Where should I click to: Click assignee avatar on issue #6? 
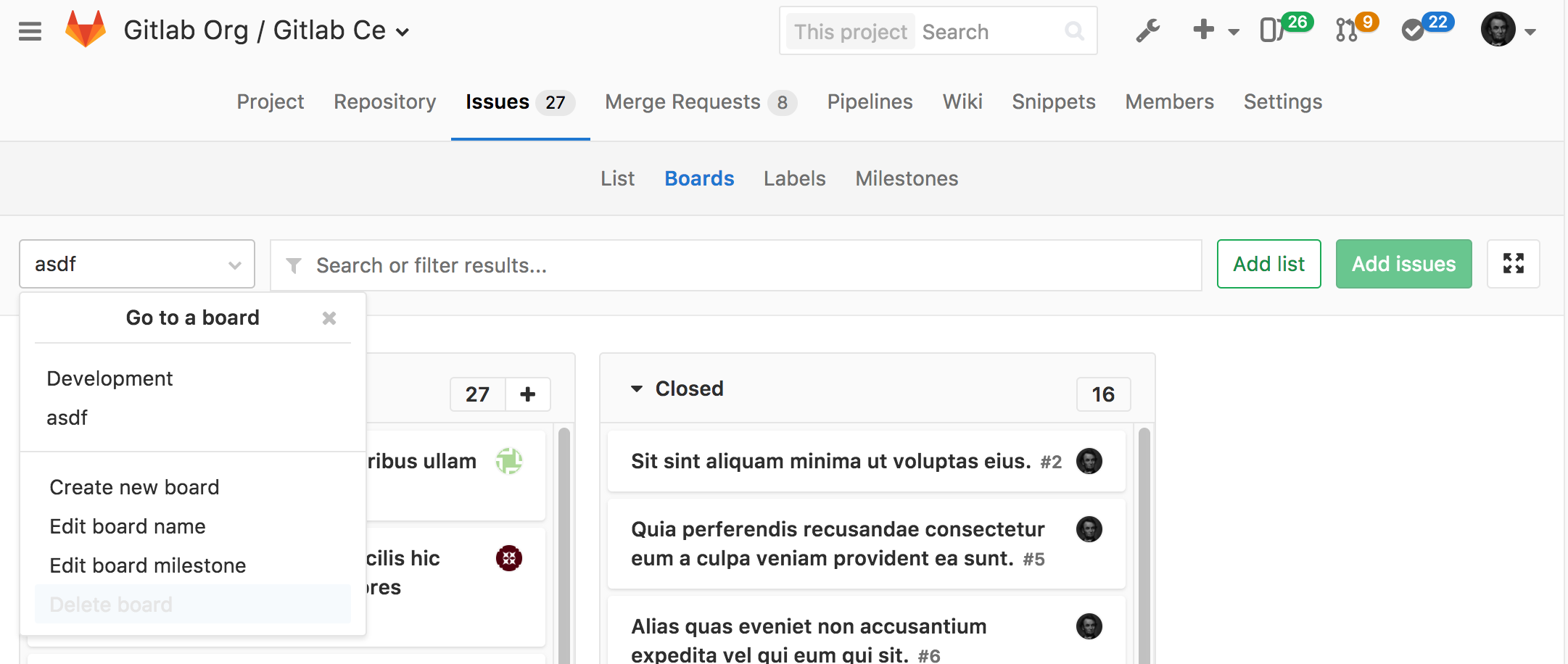click(1089, 626)
